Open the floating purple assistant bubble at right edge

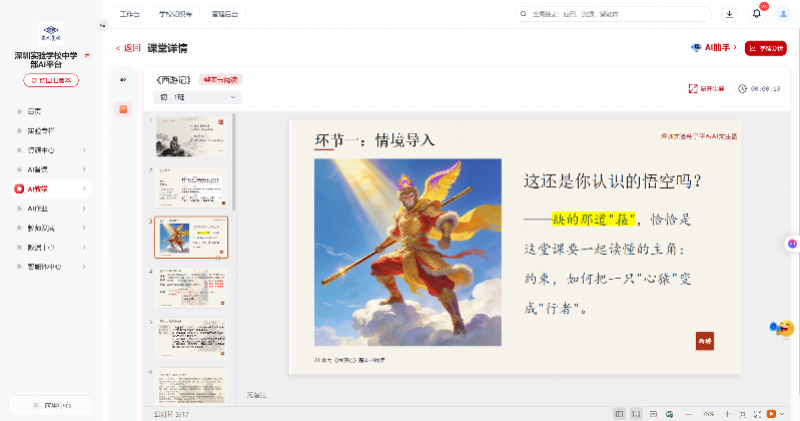coord(792,244)
